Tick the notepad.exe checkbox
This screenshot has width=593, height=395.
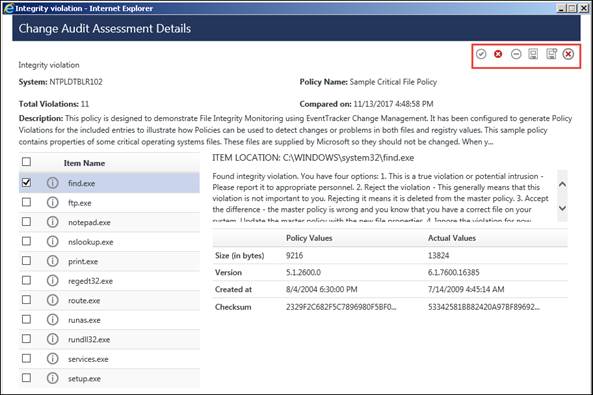tap(26, 221)
